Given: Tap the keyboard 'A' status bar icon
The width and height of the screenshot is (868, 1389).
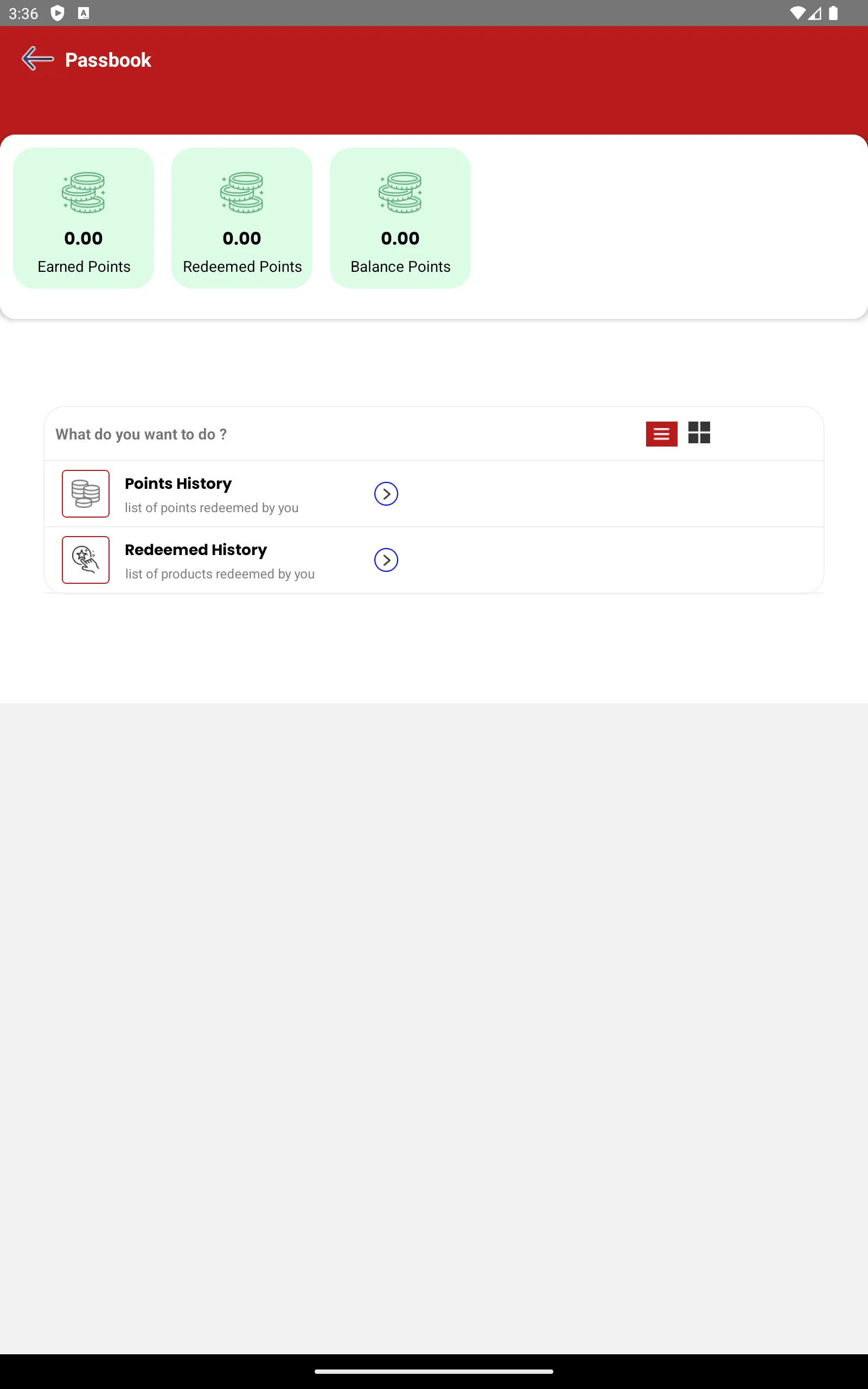Looking at the screenshot, I should click(x=84, y=13).
